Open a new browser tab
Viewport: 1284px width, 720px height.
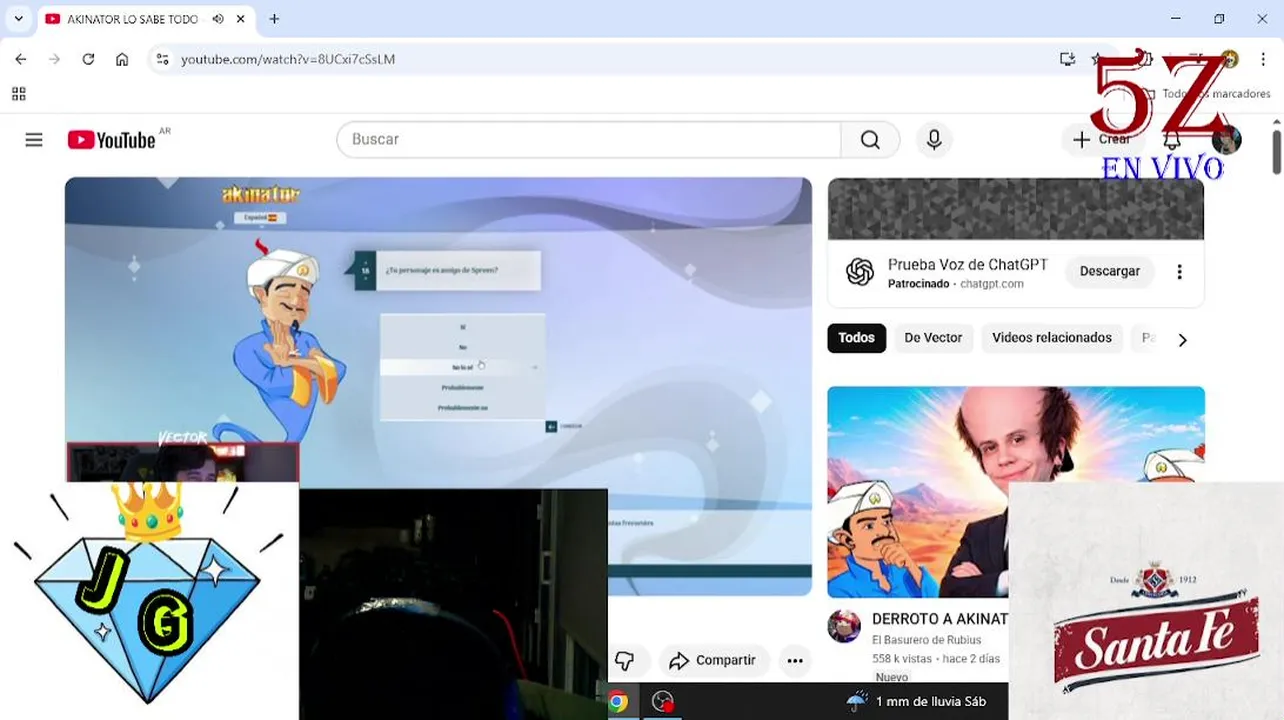[x=274, y=19]
